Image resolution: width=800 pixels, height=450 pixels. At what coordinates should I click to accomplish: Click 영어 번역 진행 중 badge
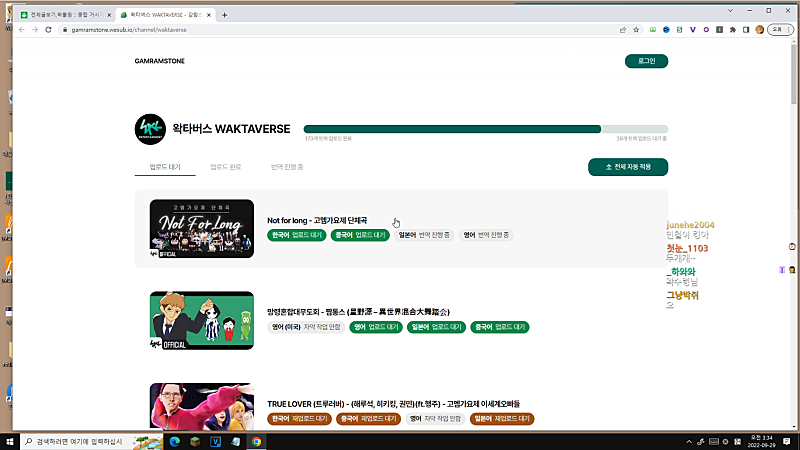[486, 235]
